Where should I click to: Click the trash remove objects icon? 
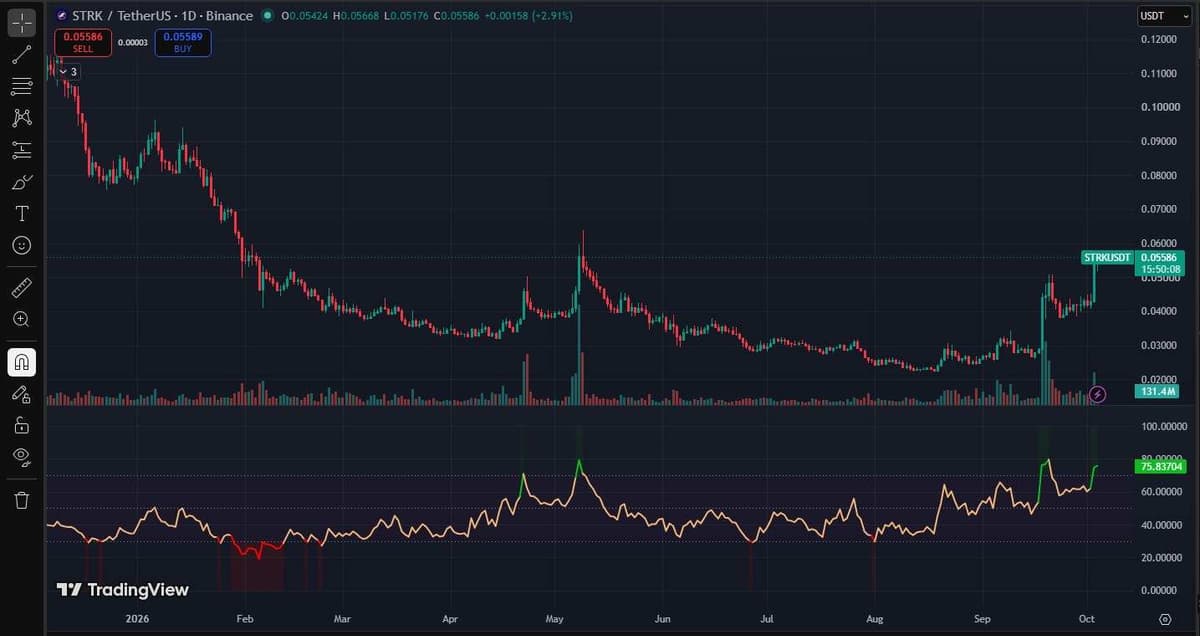pos(22,500)
